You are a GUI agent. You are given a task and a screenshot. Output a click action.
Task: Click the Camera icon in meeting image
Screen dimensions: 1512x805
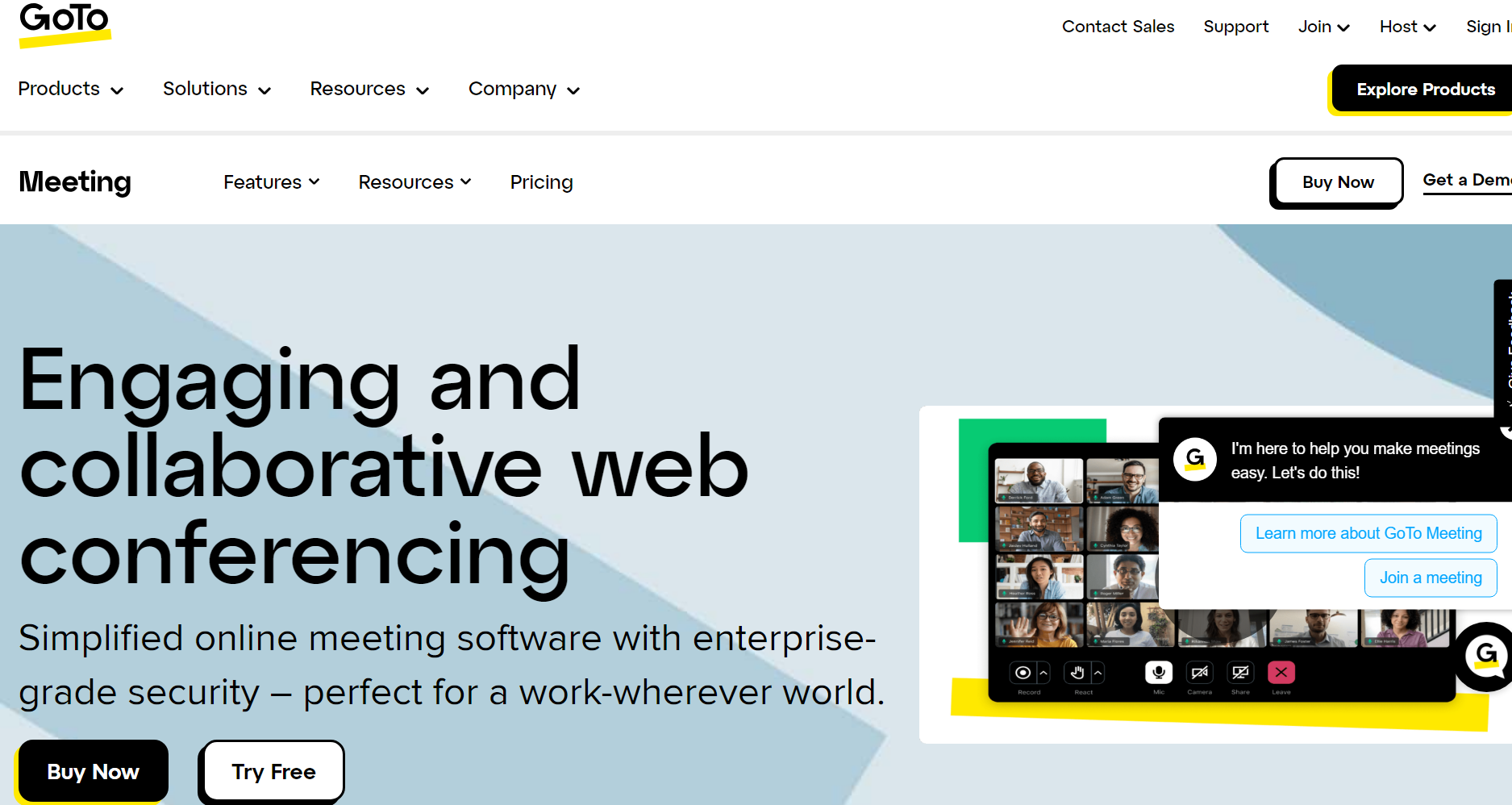1199,673
